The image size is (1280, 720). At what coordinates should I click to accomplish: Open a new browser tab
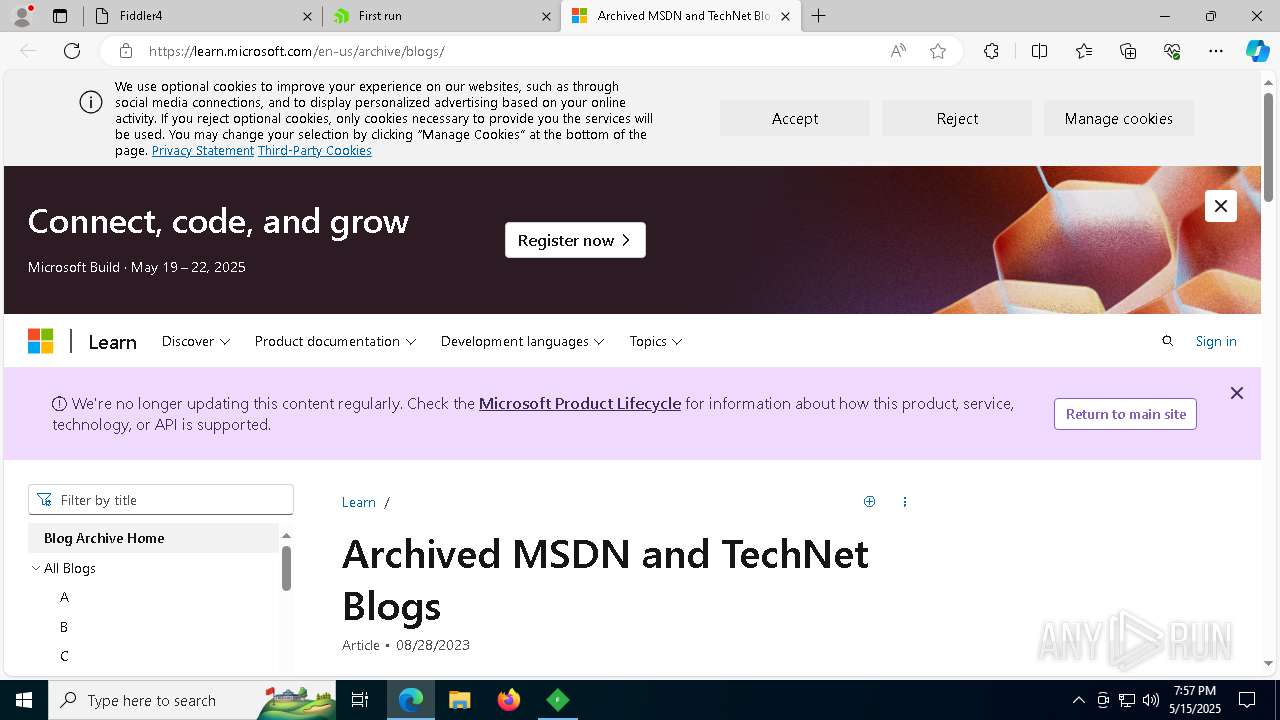pyautogui.click(x=819, y=16)
